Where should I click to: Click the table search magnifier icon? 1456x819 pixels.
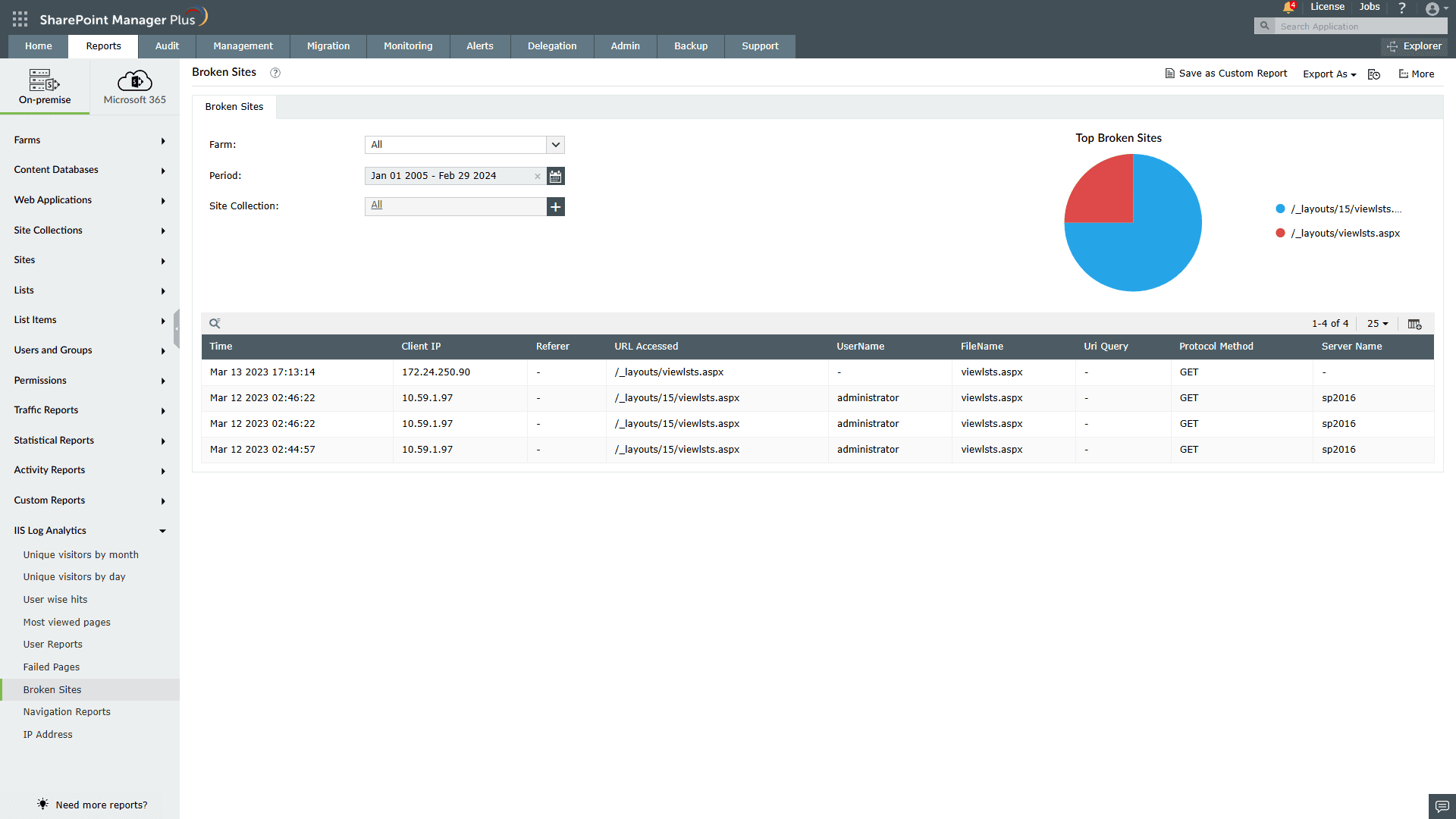coord(215,324)
